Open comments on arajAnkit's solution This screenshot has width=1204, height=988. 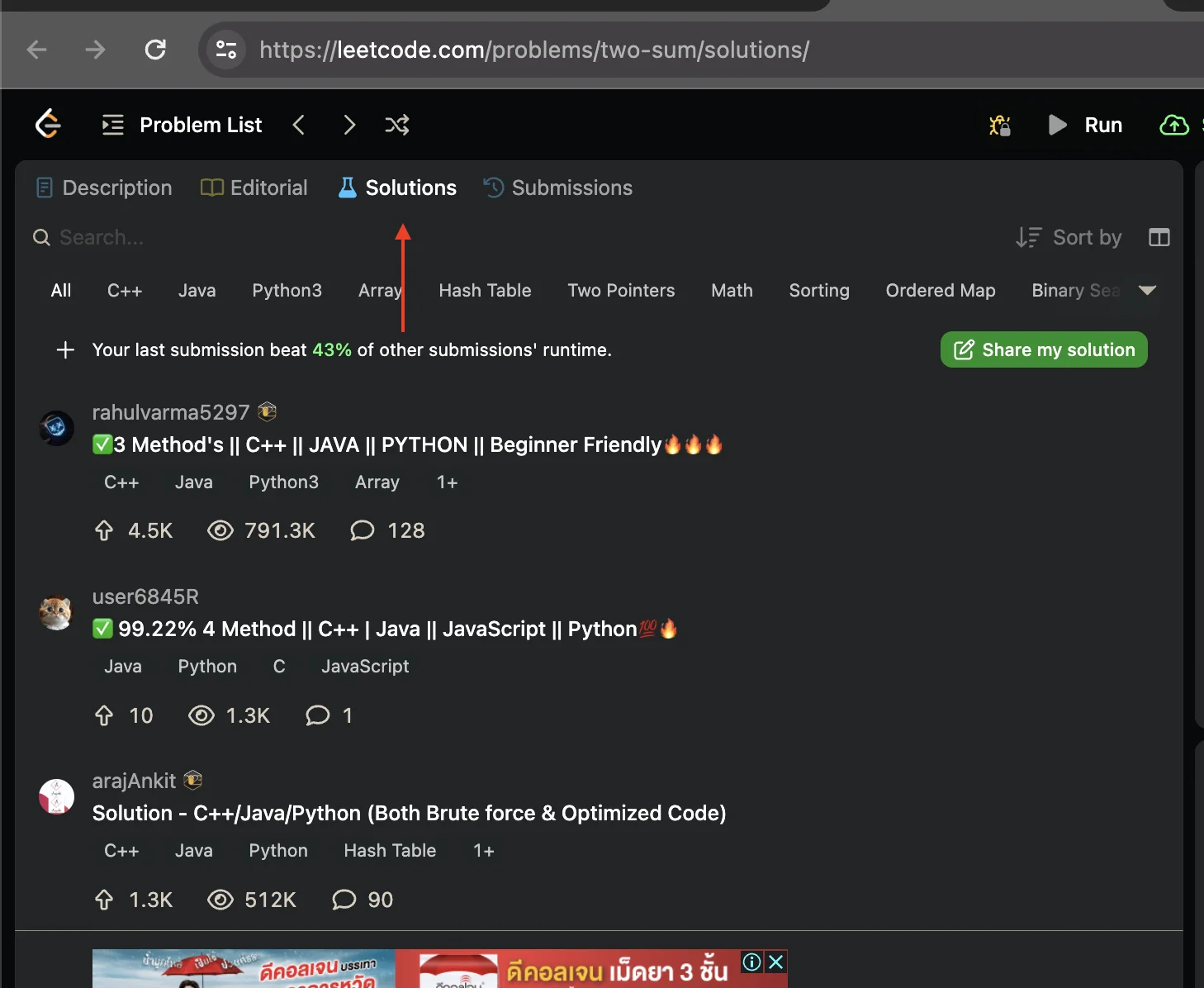coord(362,900)
